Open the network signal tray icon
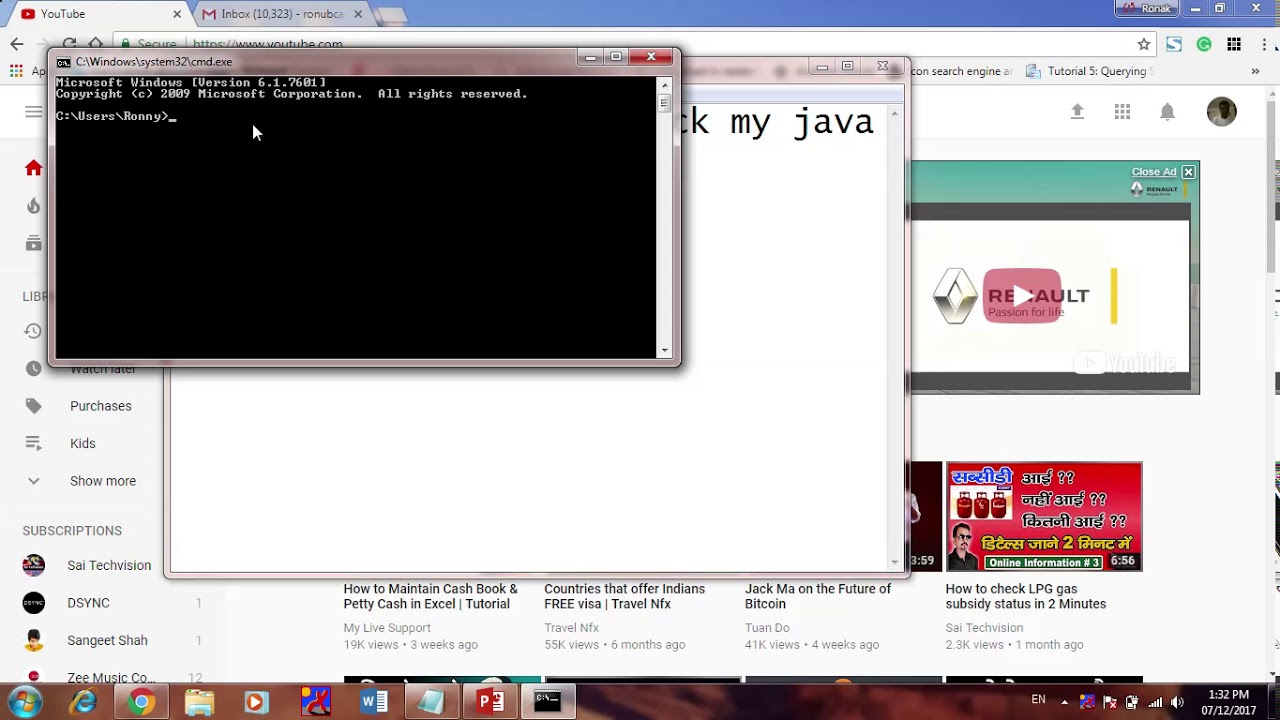The height and width of the screenshot is (720, 1280). tap(1155, 702)
